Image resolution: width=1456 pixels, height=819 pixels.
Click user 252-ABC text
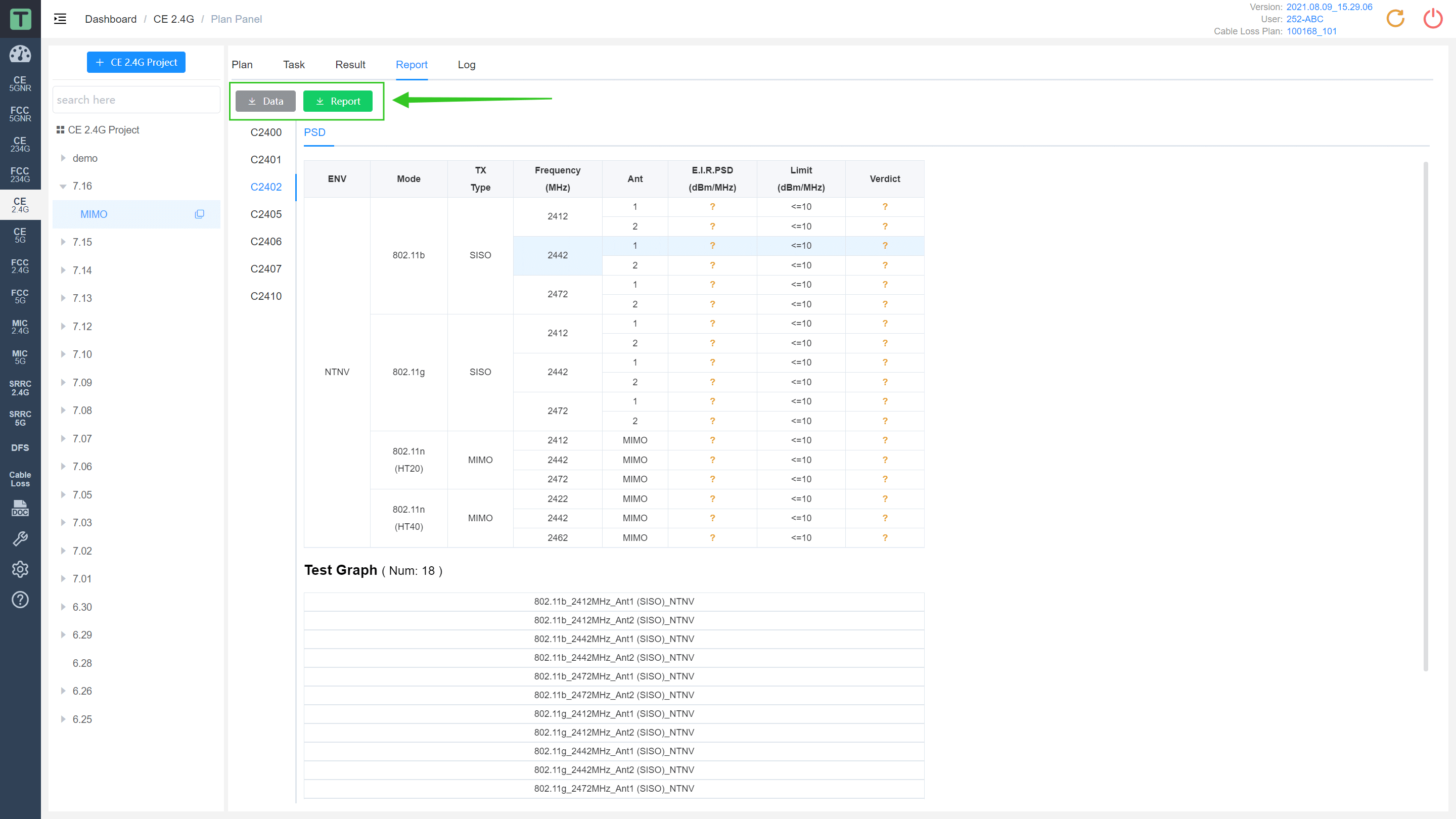1304,19
